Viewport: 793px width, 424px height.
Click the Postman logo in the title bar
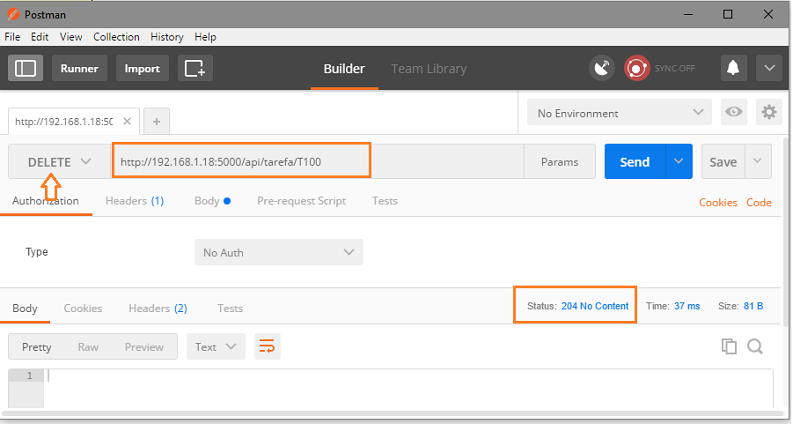[x=13, y=14]
